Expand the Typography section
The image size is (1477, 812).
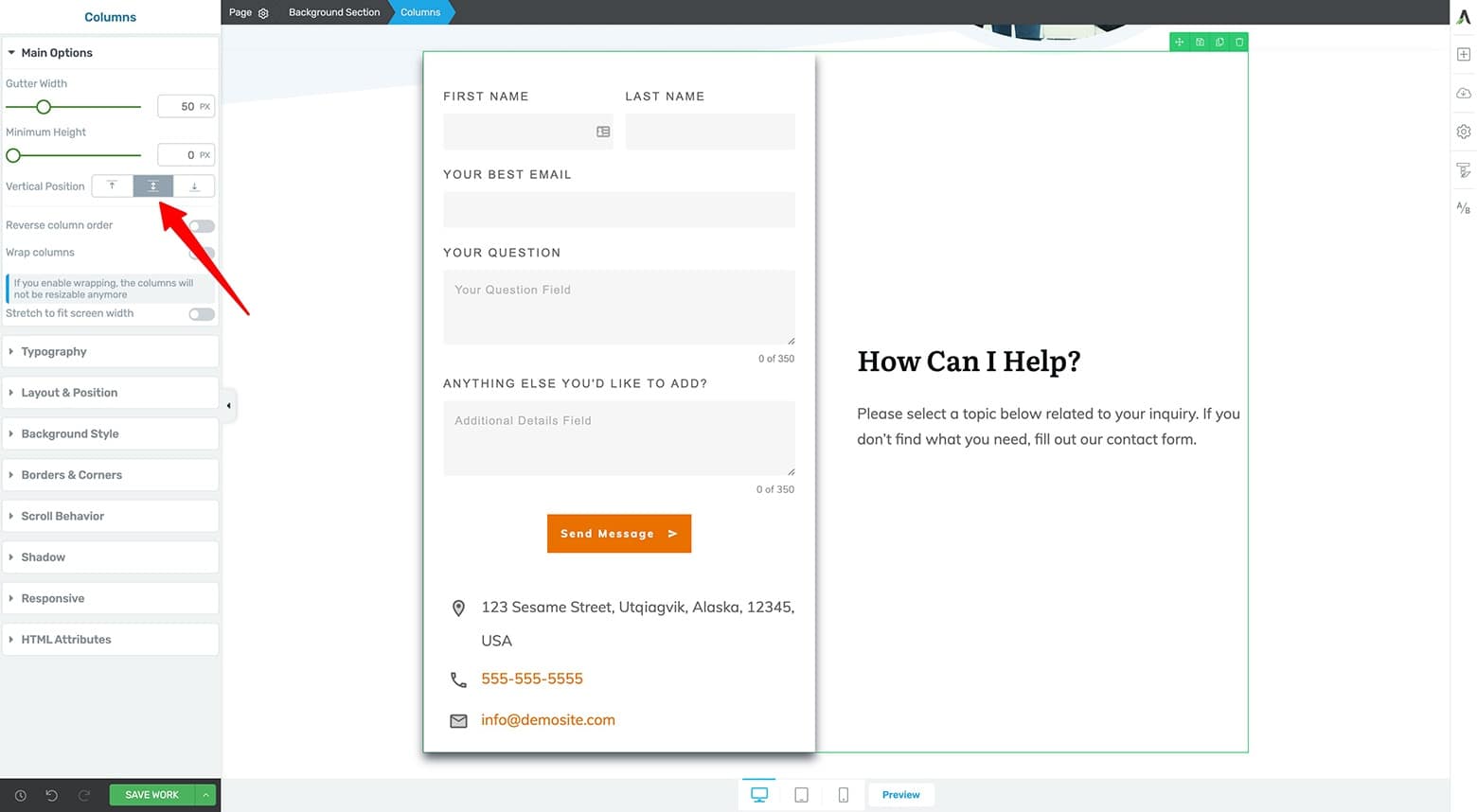tap(54, 351)
